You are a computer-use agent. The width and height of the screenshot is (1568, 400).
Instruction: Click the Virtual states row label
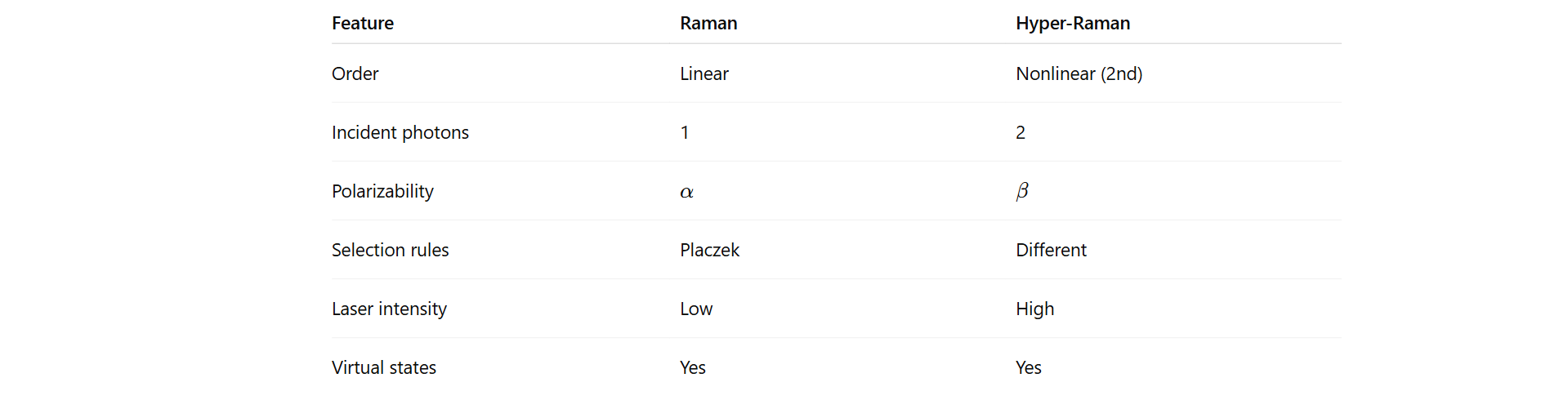384,368
